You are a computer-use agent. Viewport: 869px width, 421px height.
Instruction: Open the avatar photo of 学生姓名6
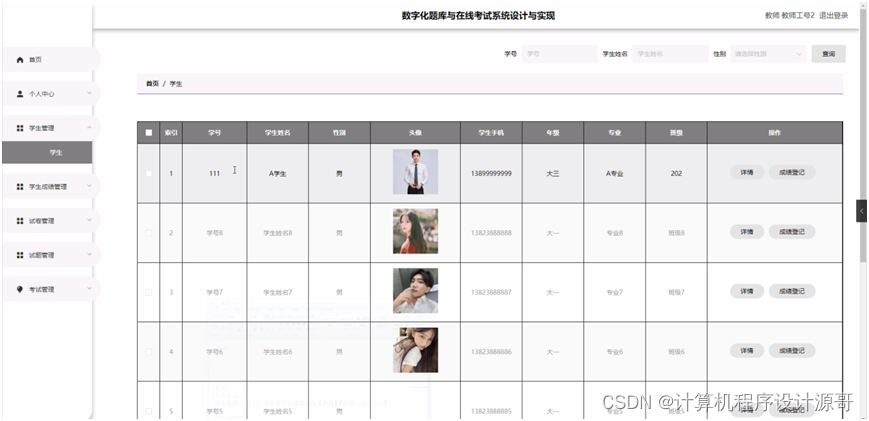pos(415,350)
